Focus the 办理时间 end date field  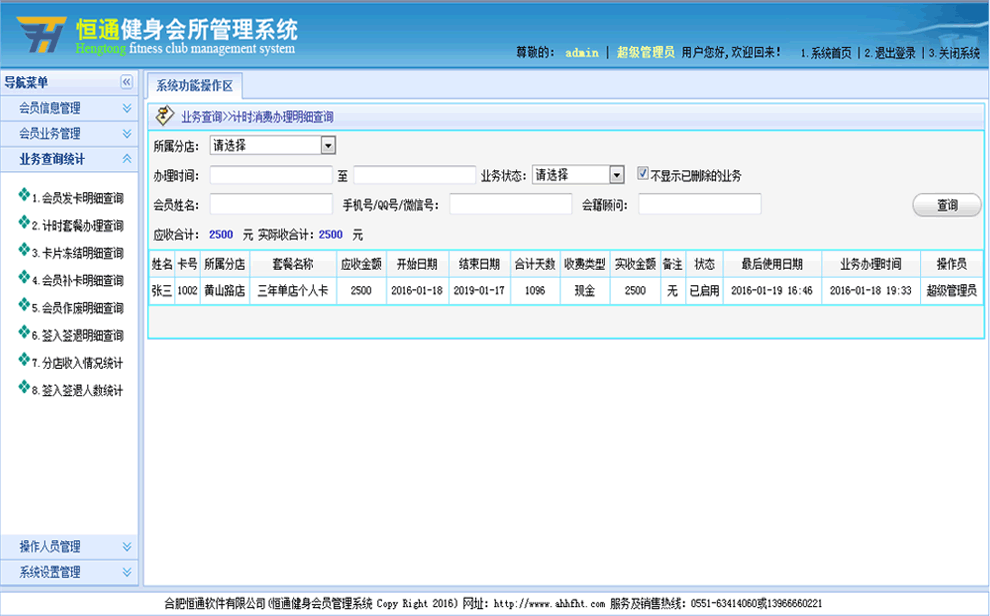pyautogui.click(x=414, y=175)
